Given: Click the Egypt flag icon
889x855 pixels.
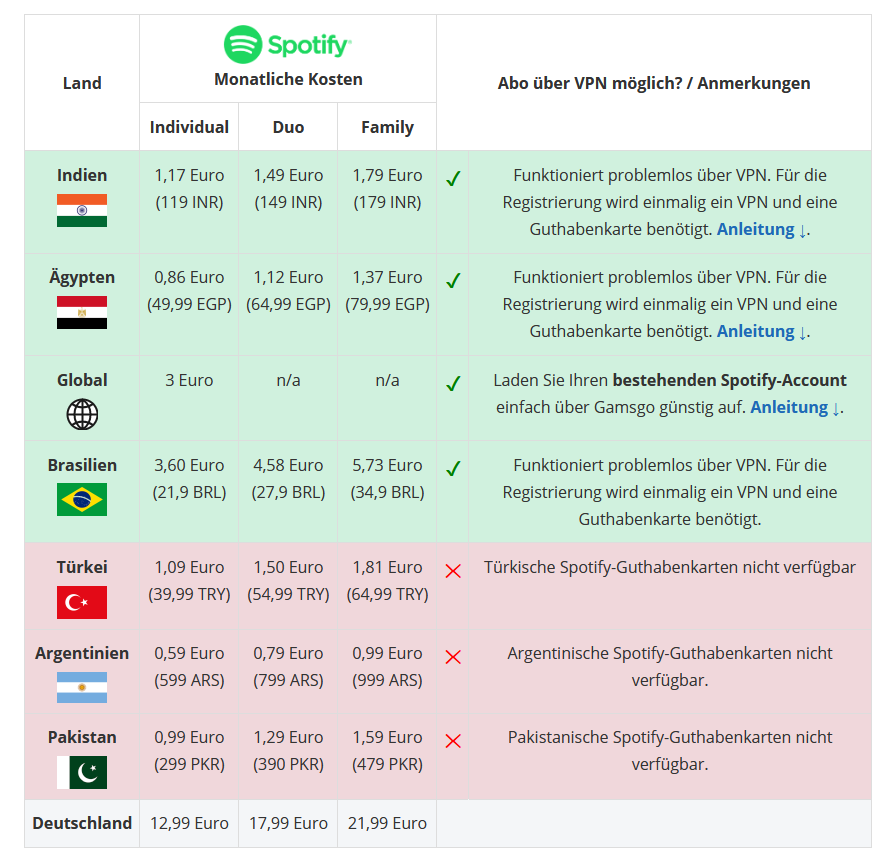Looking at the screenshot, I should (x=82, y=312).
